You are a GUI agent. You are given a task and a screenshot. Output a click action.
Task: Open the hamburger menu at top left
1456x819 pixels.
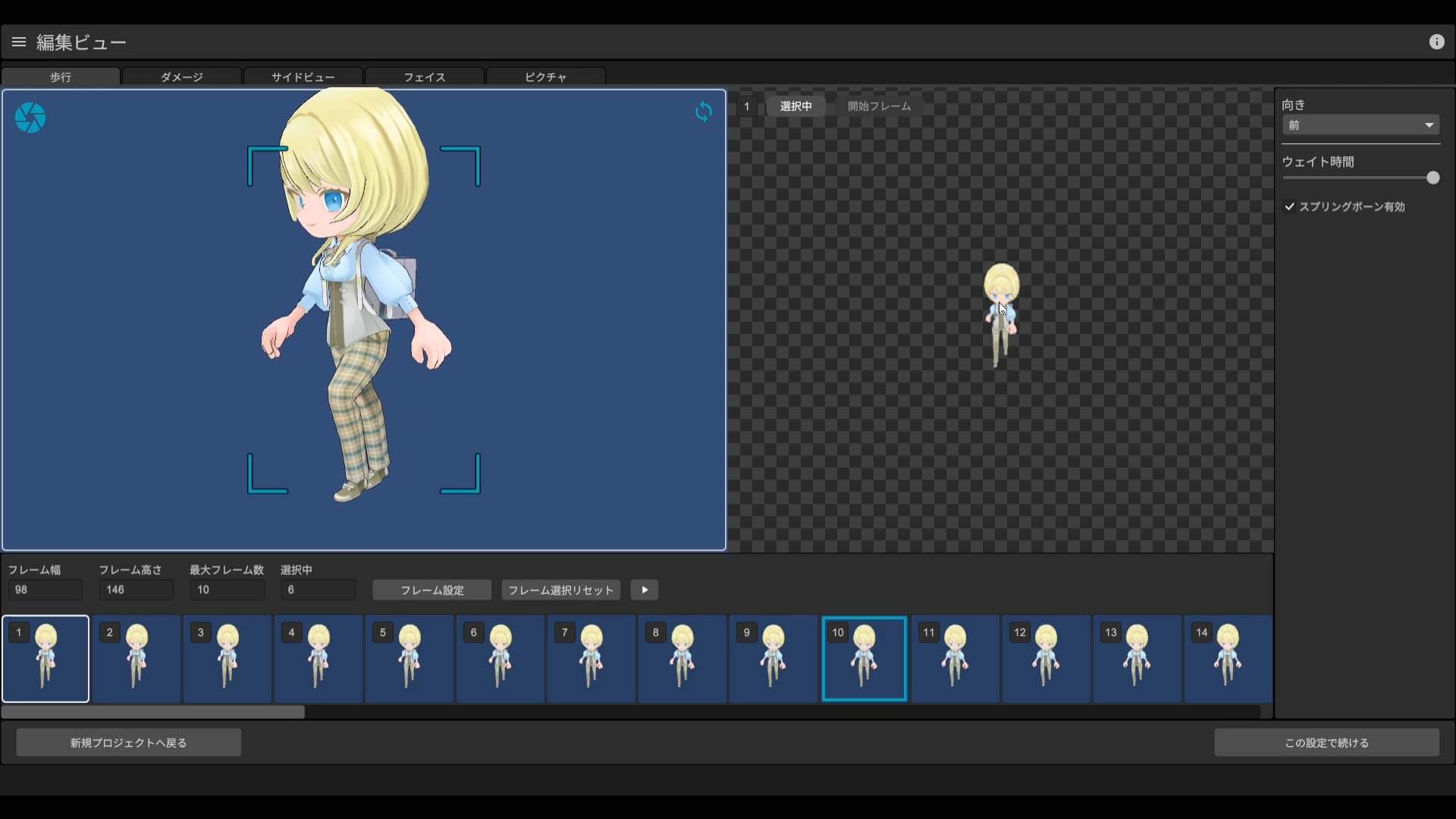point(18,42)
